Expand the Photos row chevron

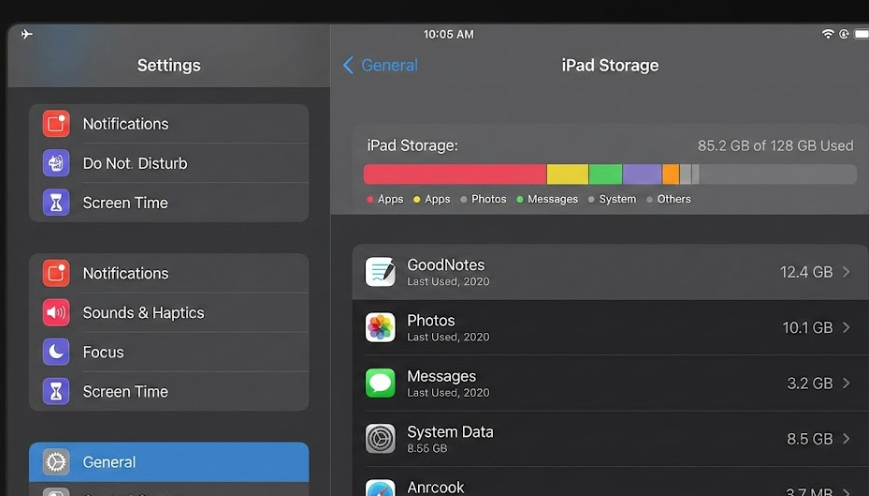click(846, 327)
